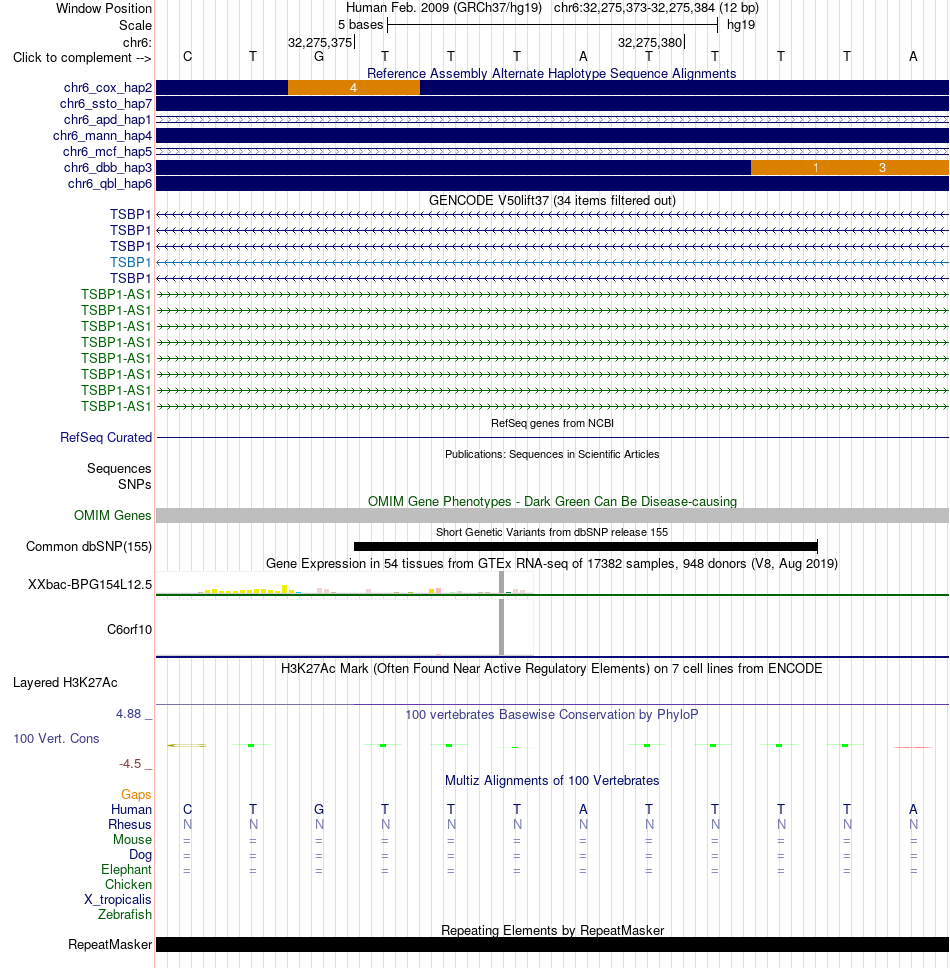Open the PhyloP Basewise Conservation title
Screen dimensions: 950x968
coord(552,715)
